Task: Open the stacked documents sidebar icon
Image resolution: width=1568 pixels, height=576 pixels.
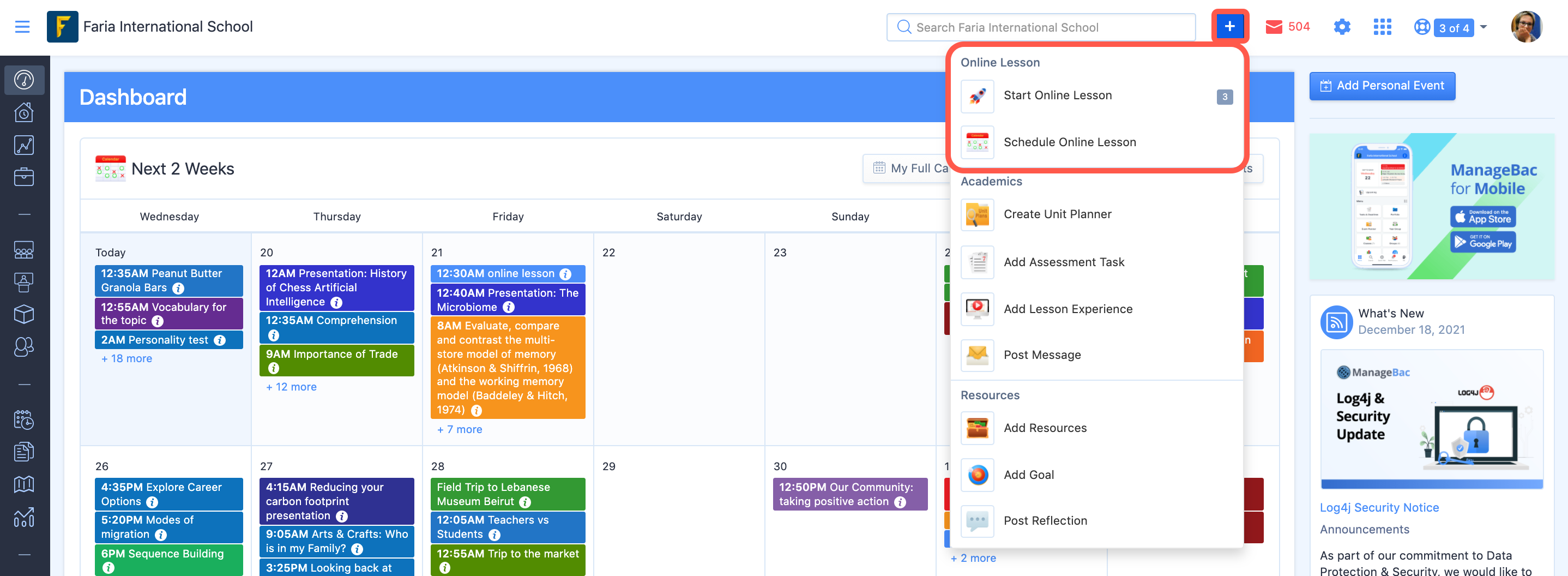Action: [x=25, y=452]
